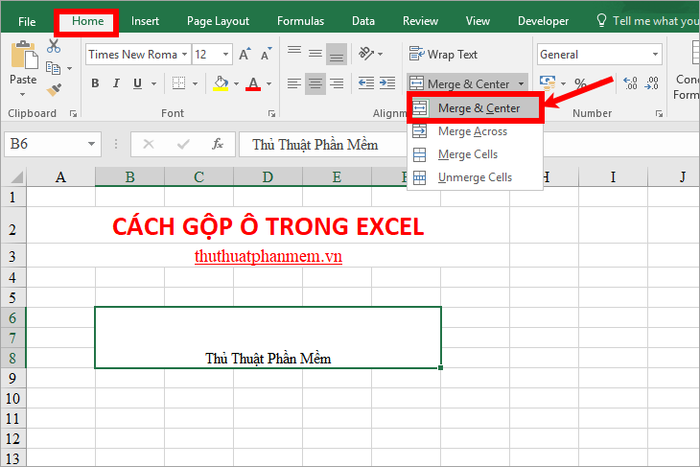Open Copy options dropdown arrow
The image size is (700, 467).
70,68
